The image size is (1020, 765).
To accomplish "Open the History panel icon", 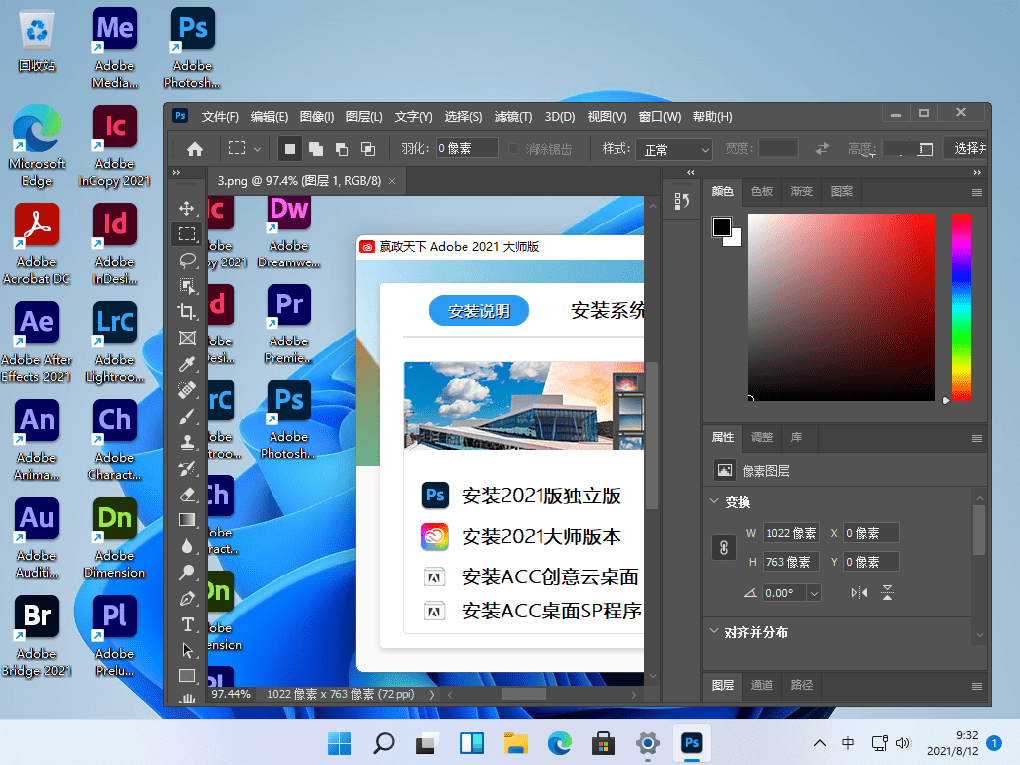I will click(681, 201).
